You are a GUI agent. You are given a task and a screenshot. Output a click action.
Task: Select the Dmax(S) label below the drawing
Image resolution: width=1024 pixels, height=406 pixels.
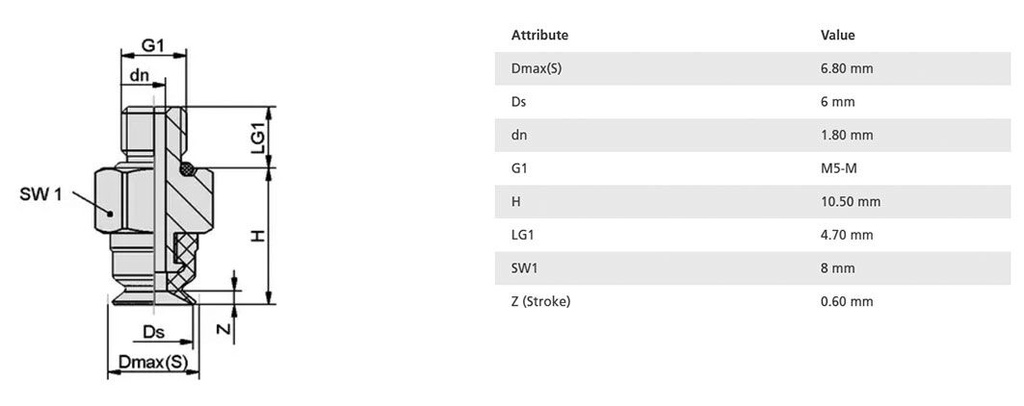pos(152,360)
